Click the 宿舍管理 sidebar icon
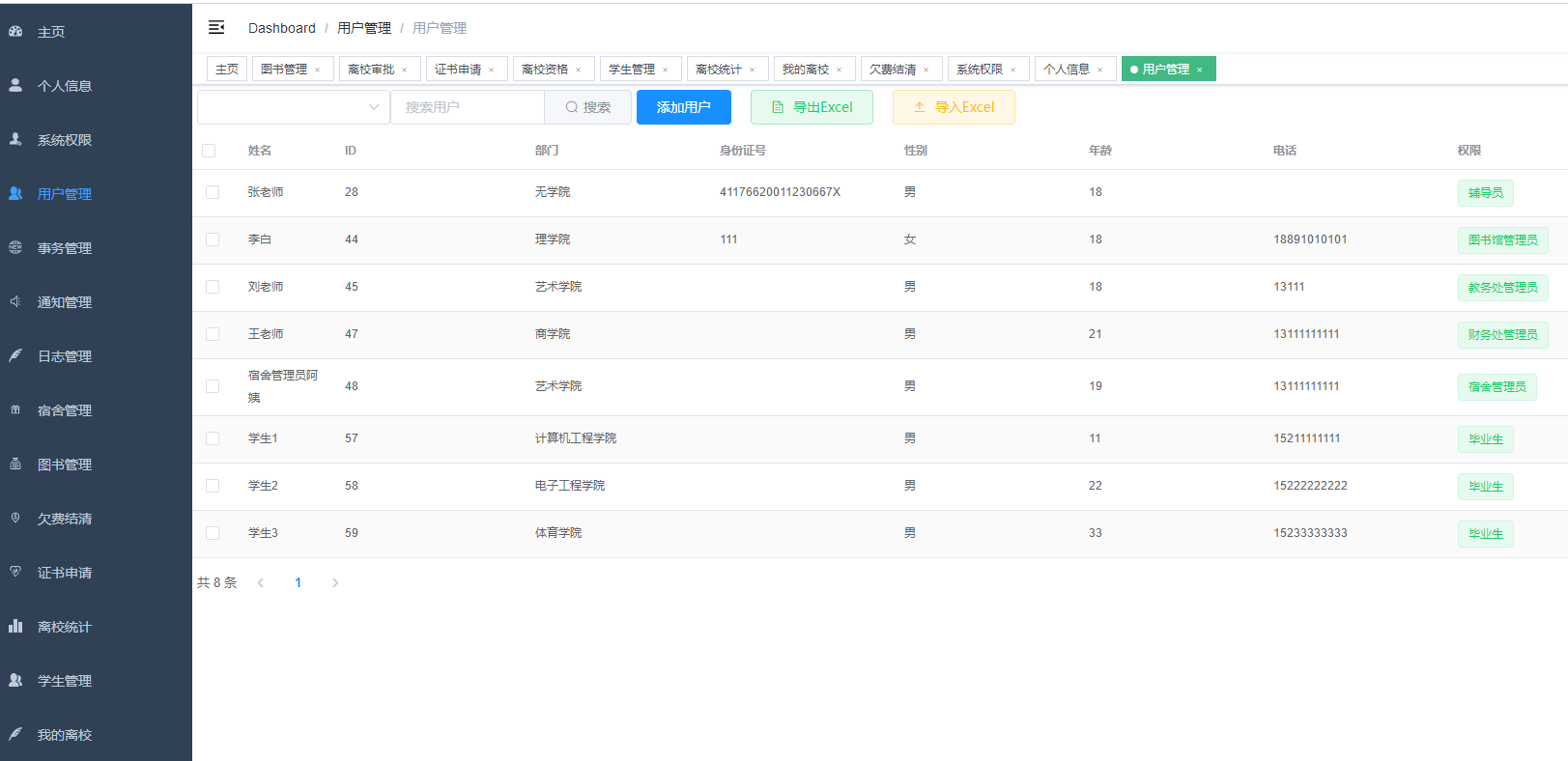 point(15,409)
